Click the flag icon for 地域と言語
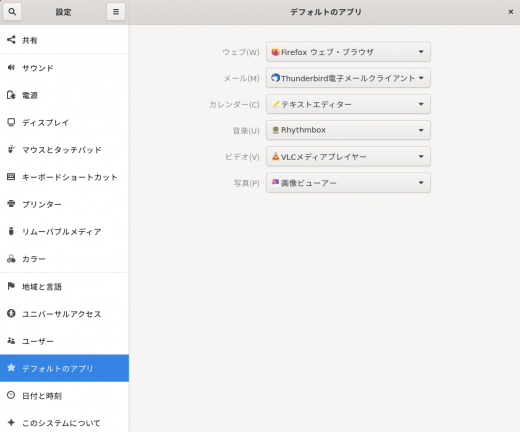The height and width of the screenshot is (432, 520). point(11,286)
